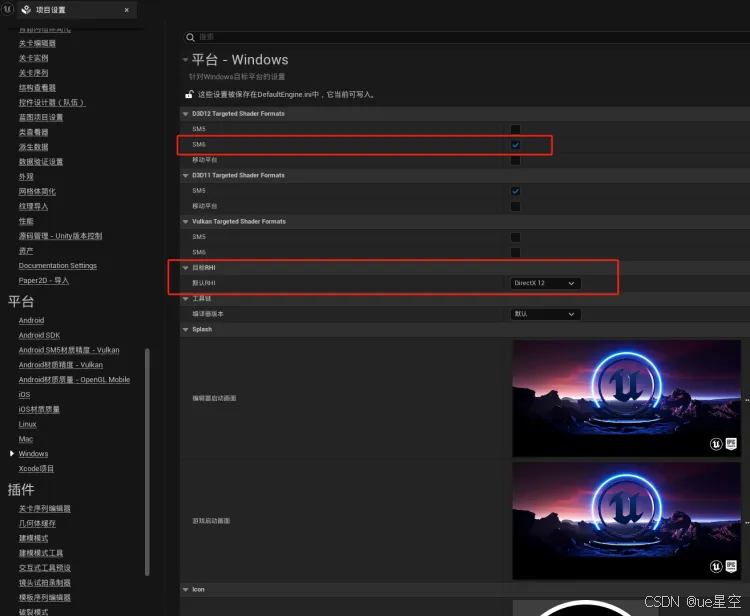Screen dimensions: 750x616
Task: Collapse the 平台 - Windows header section
Action: (185, 60)
